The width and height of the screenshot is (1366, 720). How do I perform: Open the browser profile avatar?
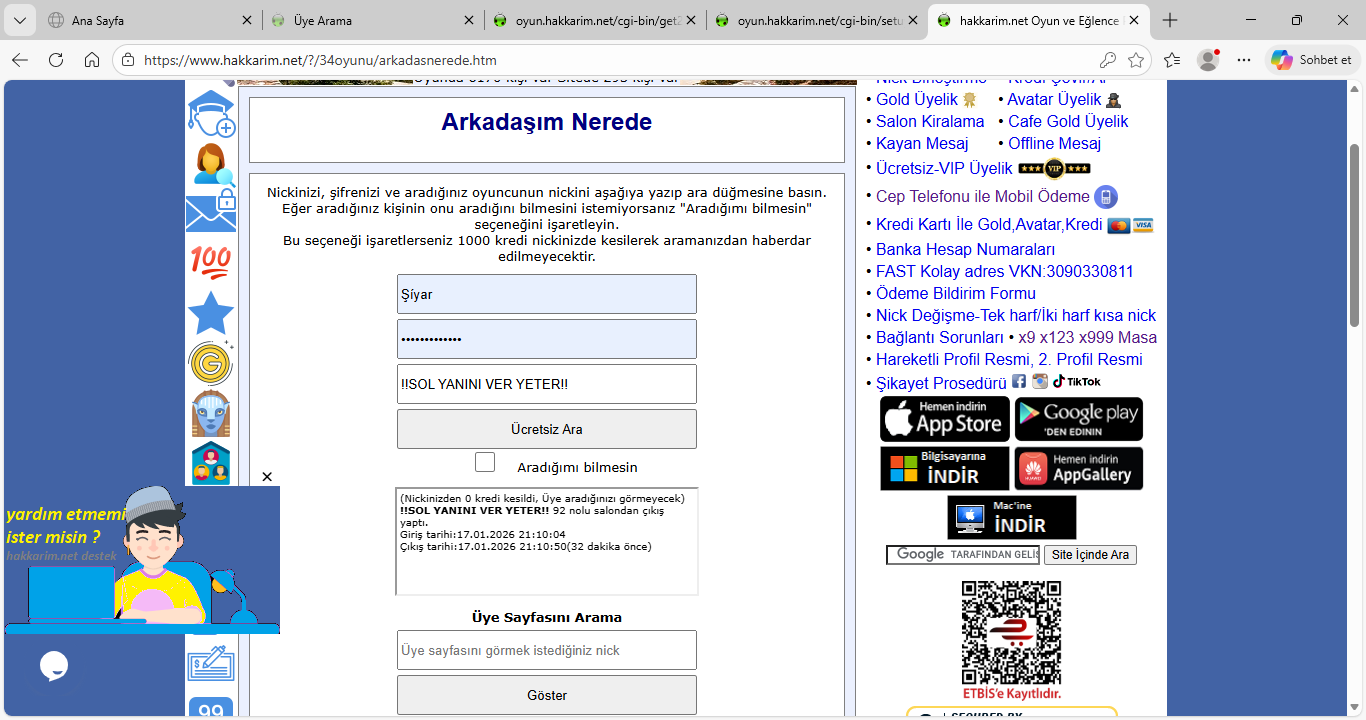pyautogui.click(x=1209, y=60)
